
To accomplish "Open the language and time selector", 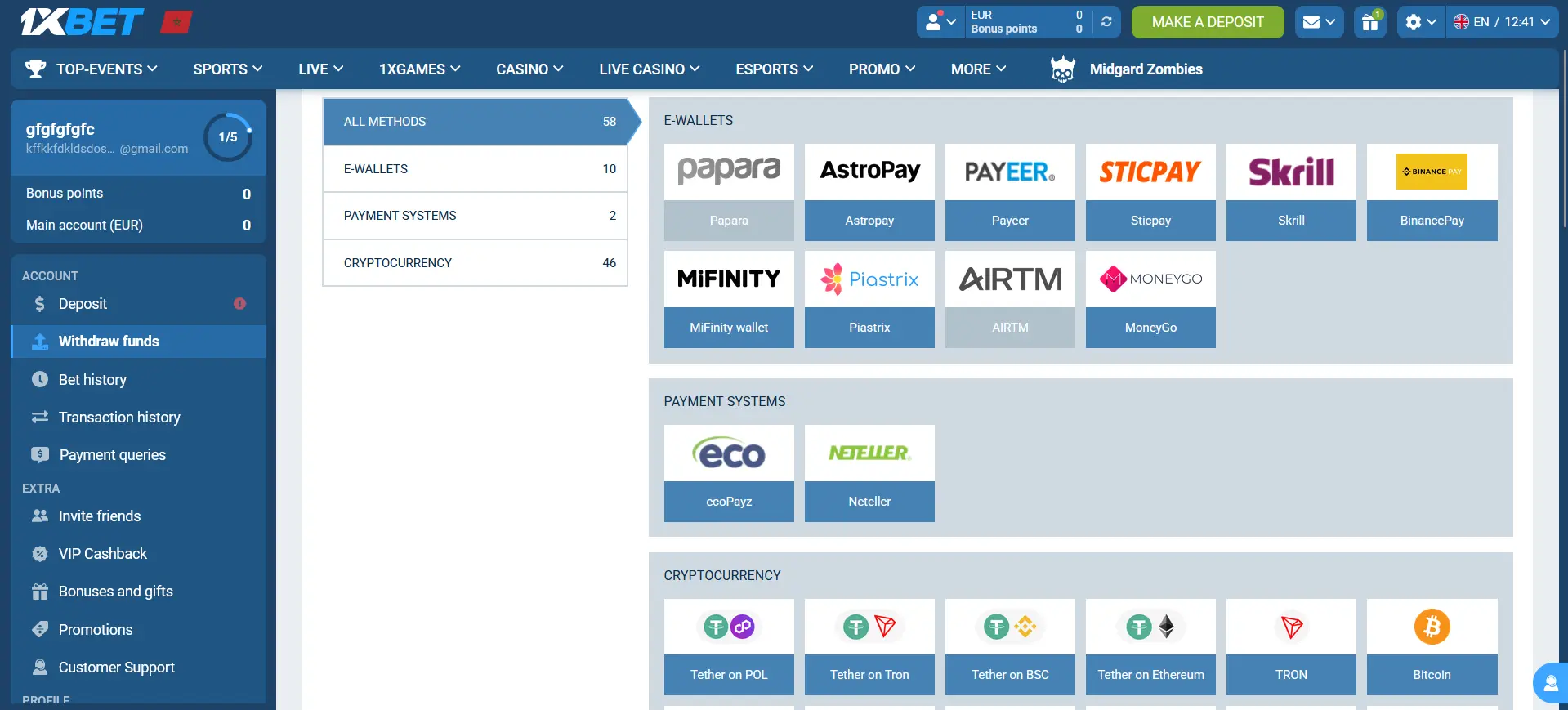I will pos(1502,22).
